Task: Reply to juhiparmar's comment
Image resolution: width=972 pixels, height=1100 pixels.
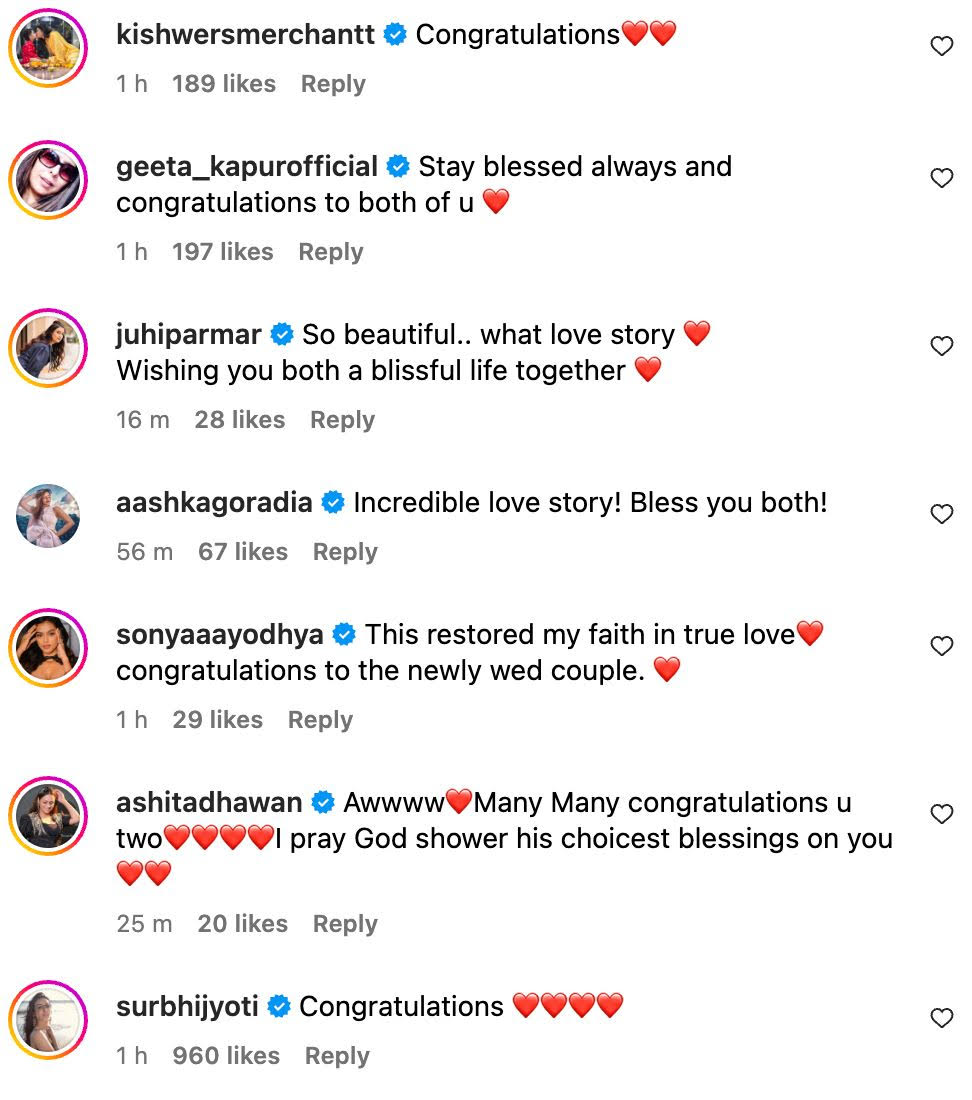Action: 342,420
